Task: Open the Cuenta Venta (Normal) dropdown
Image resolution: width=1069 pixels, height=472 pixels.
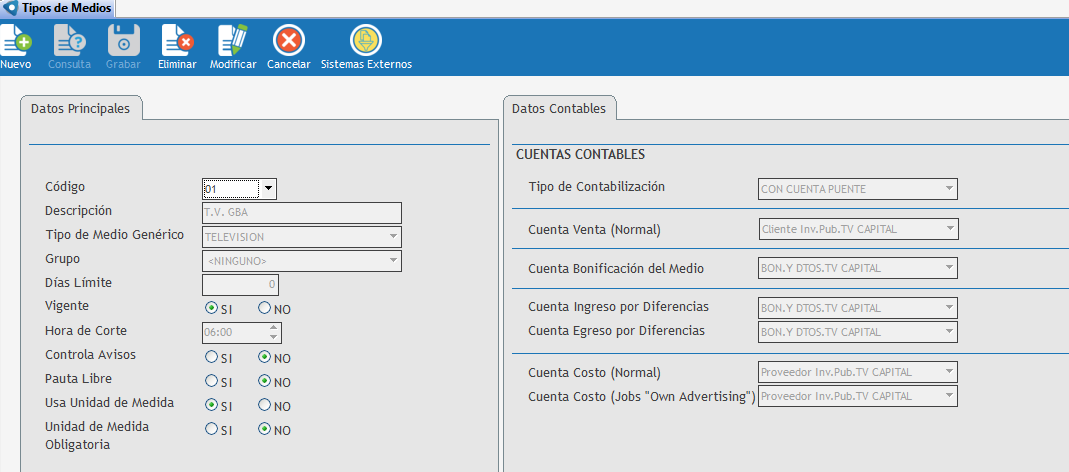Action: click(948, 229)
